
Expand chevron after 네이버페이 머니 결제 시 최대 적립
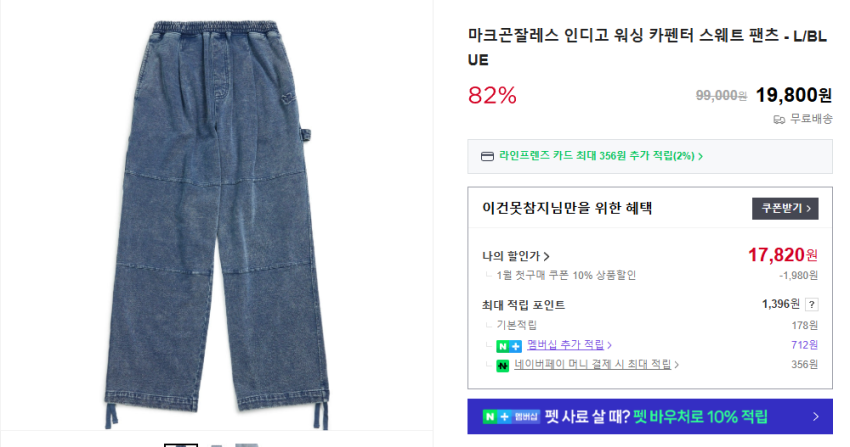point(677,365)
